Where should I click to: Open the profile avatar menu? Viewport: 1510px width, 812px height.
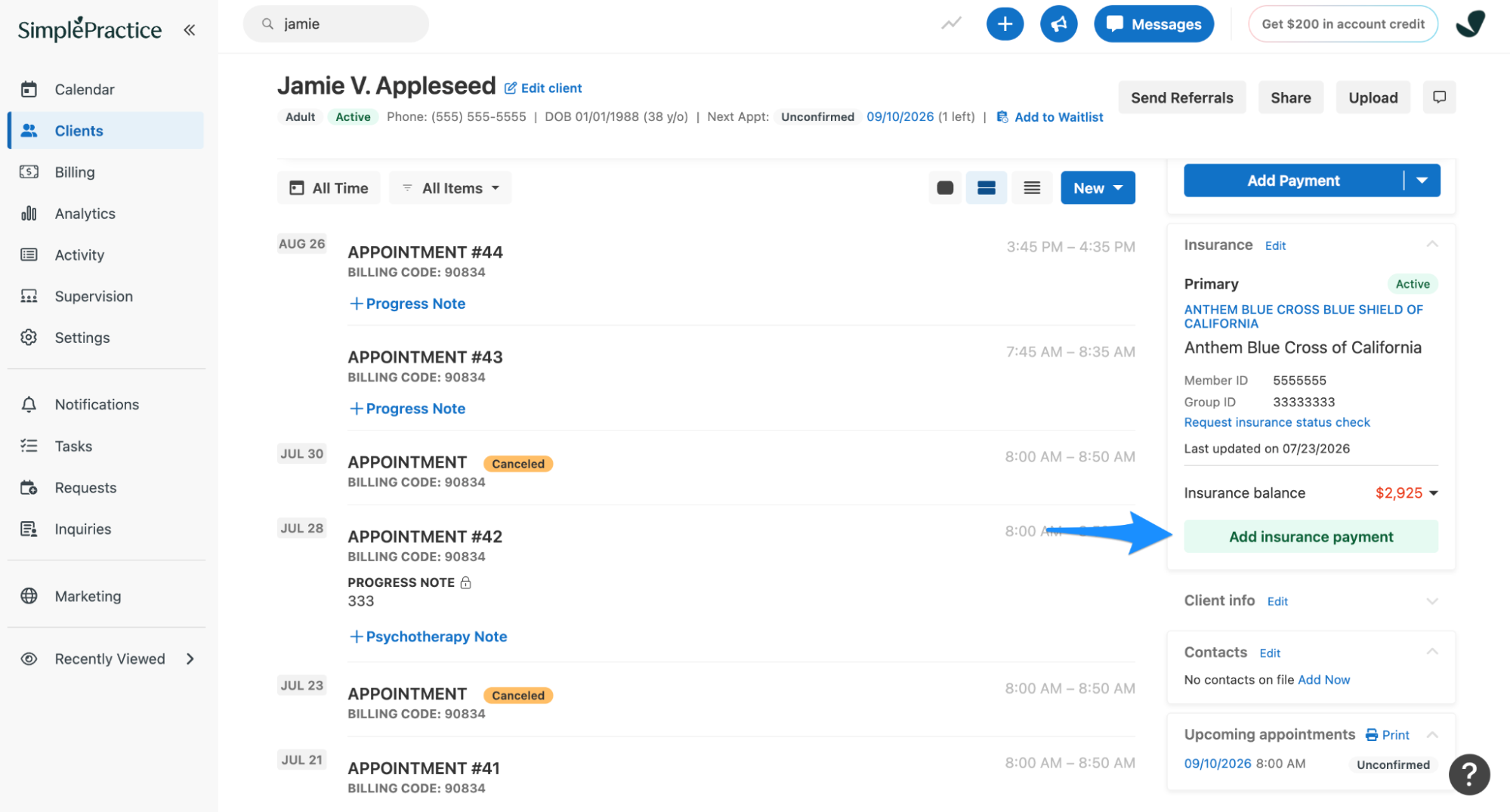point(1470,23)
